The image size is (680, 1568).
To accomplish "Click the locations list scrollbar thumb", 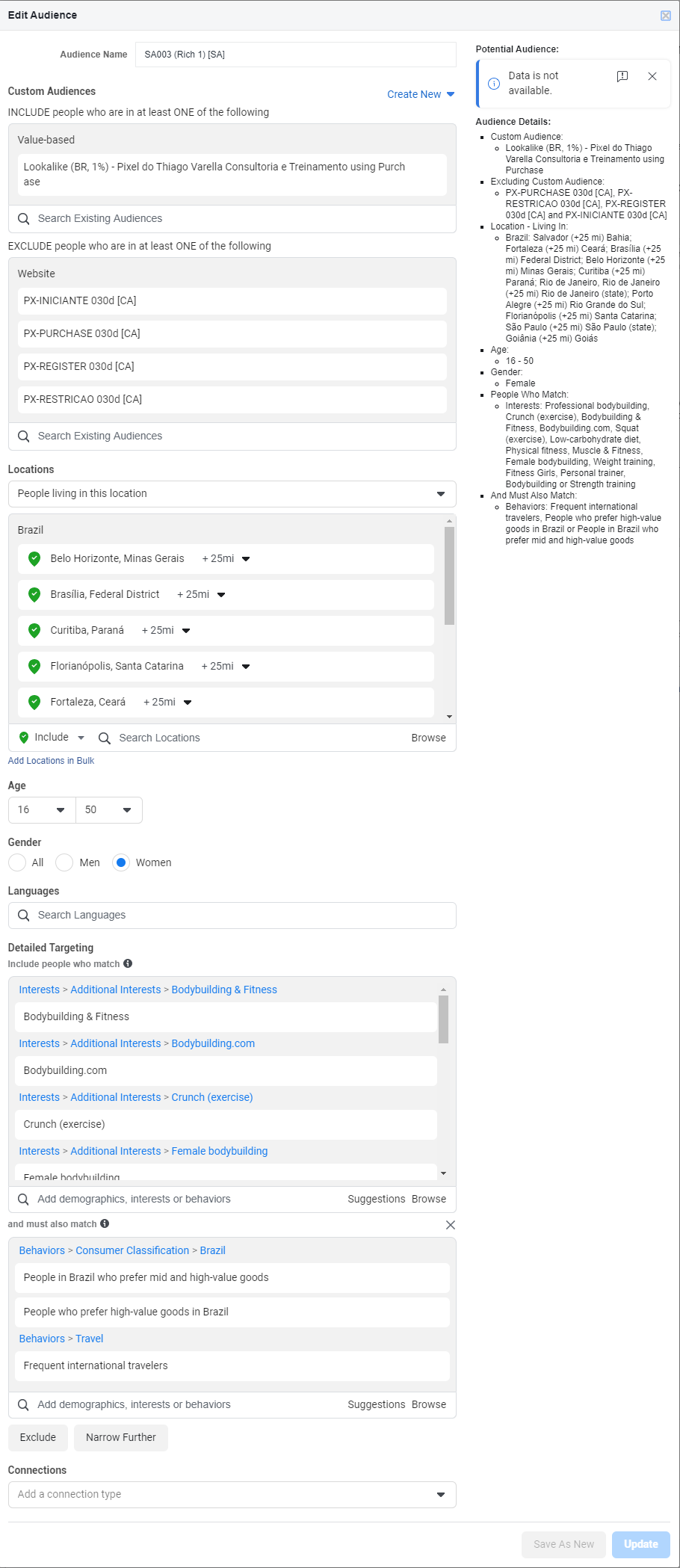I will pyautogui.click(x=449, y=575).
